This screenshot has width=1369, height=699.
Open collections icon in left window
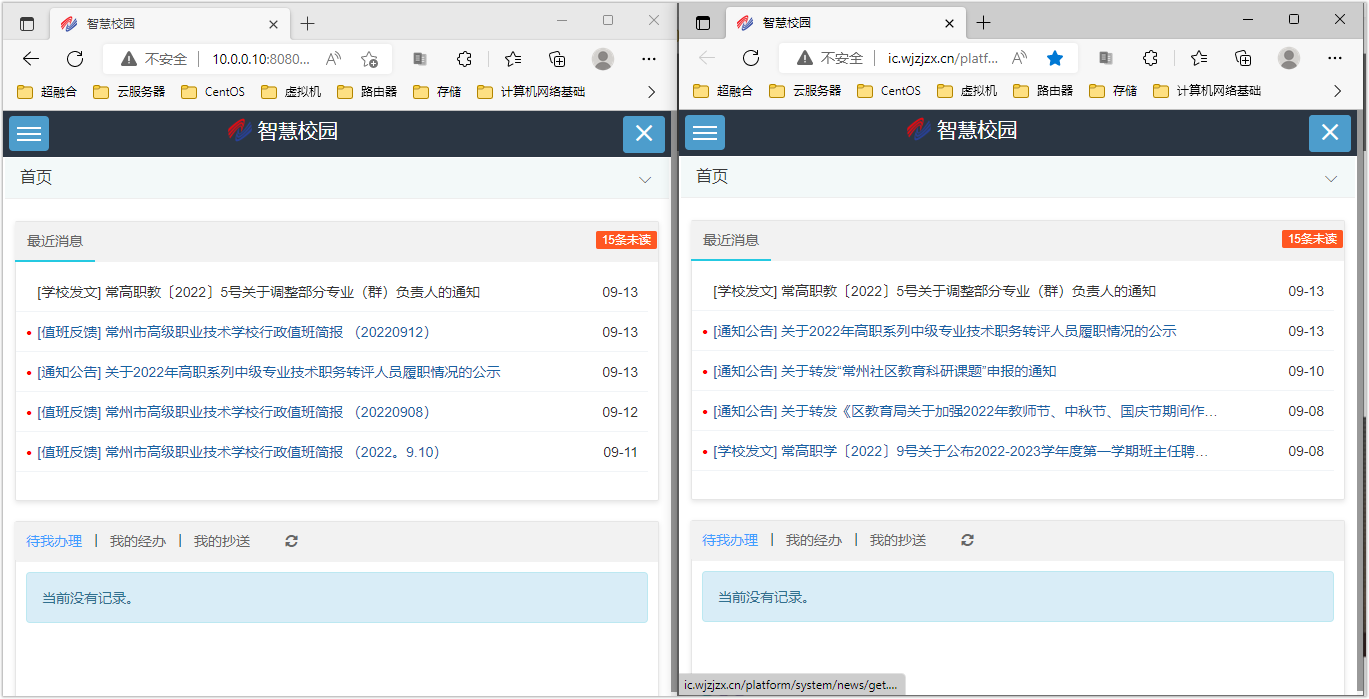(558, 59)
